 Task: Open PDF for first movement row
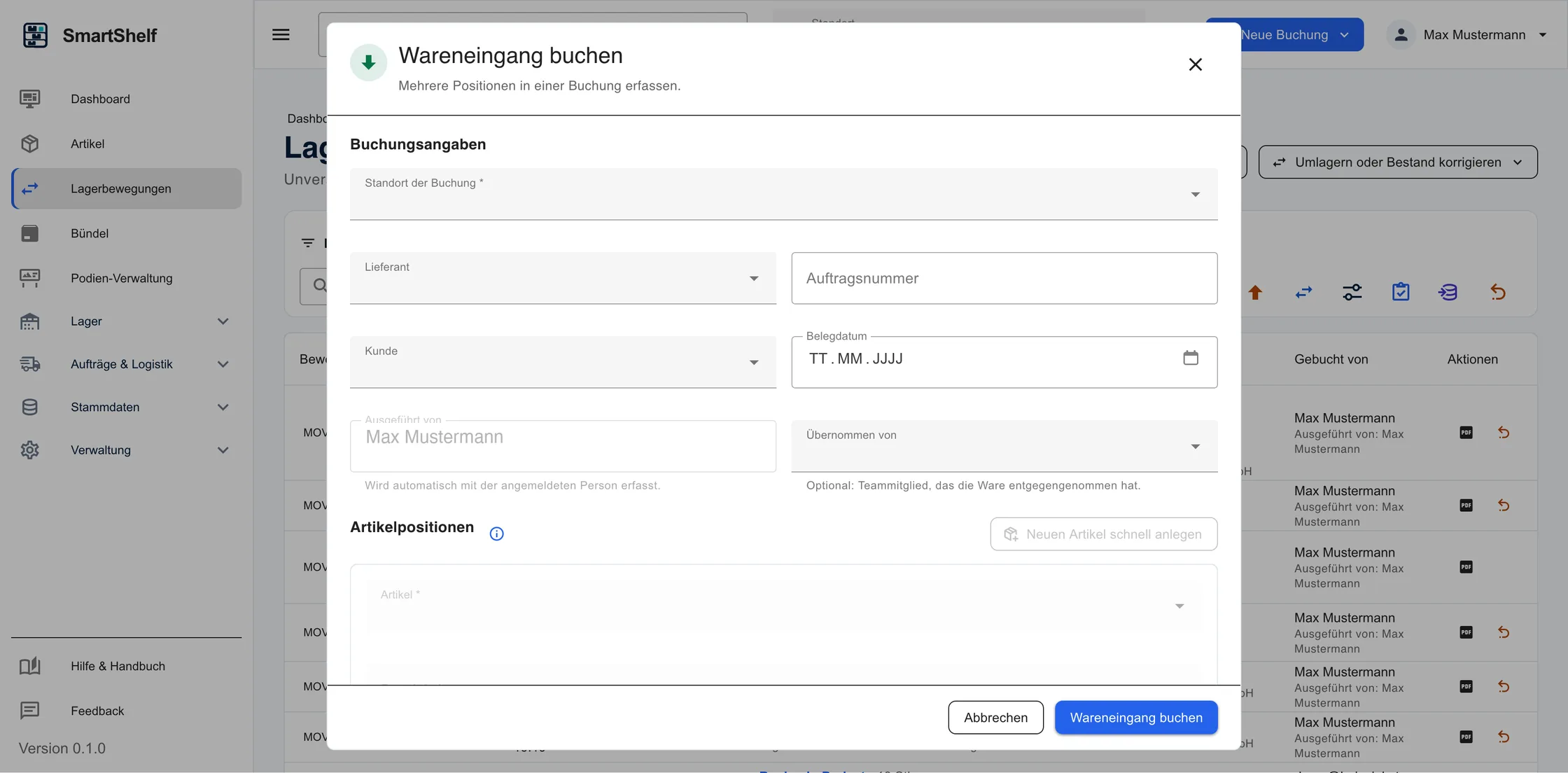coord(1466,432)
